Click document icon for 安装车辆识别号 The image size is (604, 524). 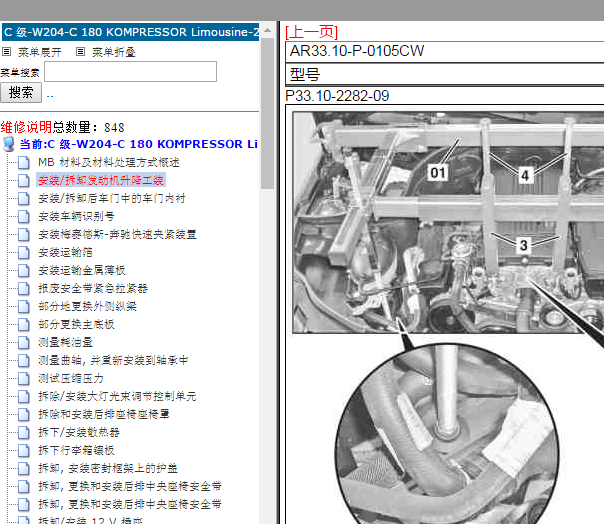click(23, 217)
